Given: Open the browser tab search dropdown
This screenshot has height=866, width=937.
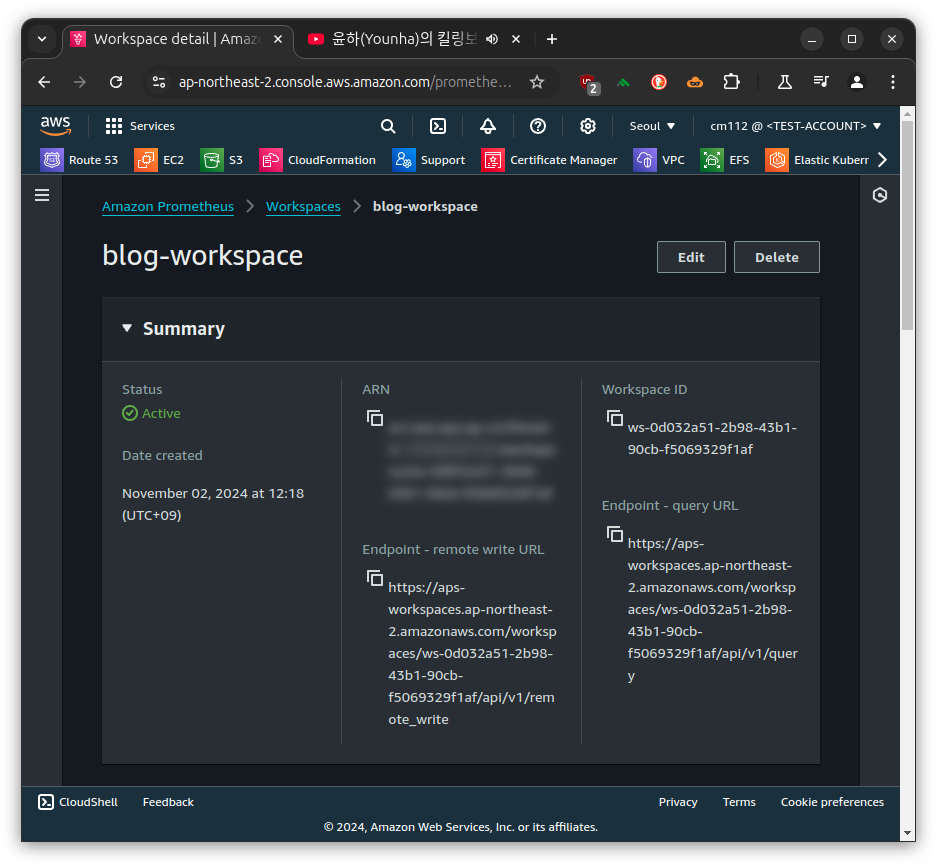Looking at the screenshot, I should [x=42, y=39].
